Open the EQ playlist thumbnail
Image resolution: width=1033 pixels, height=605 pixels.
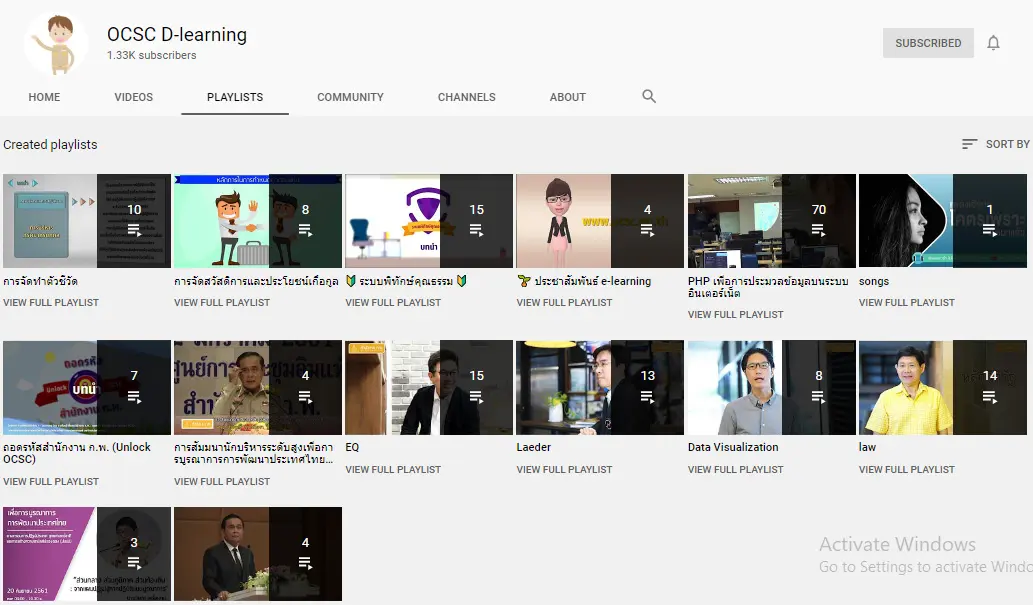(x=429, y=388)
